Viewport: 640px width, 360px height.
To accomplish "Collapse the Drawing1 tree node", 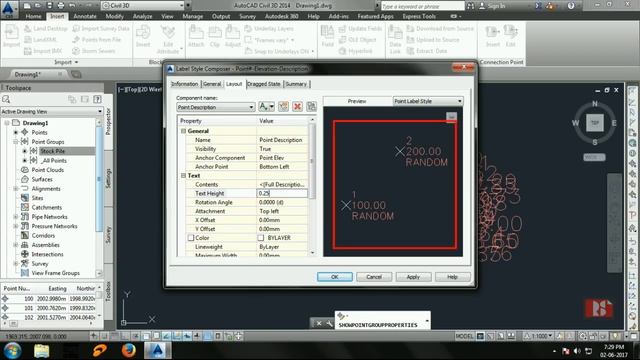I will coord(7,123).
